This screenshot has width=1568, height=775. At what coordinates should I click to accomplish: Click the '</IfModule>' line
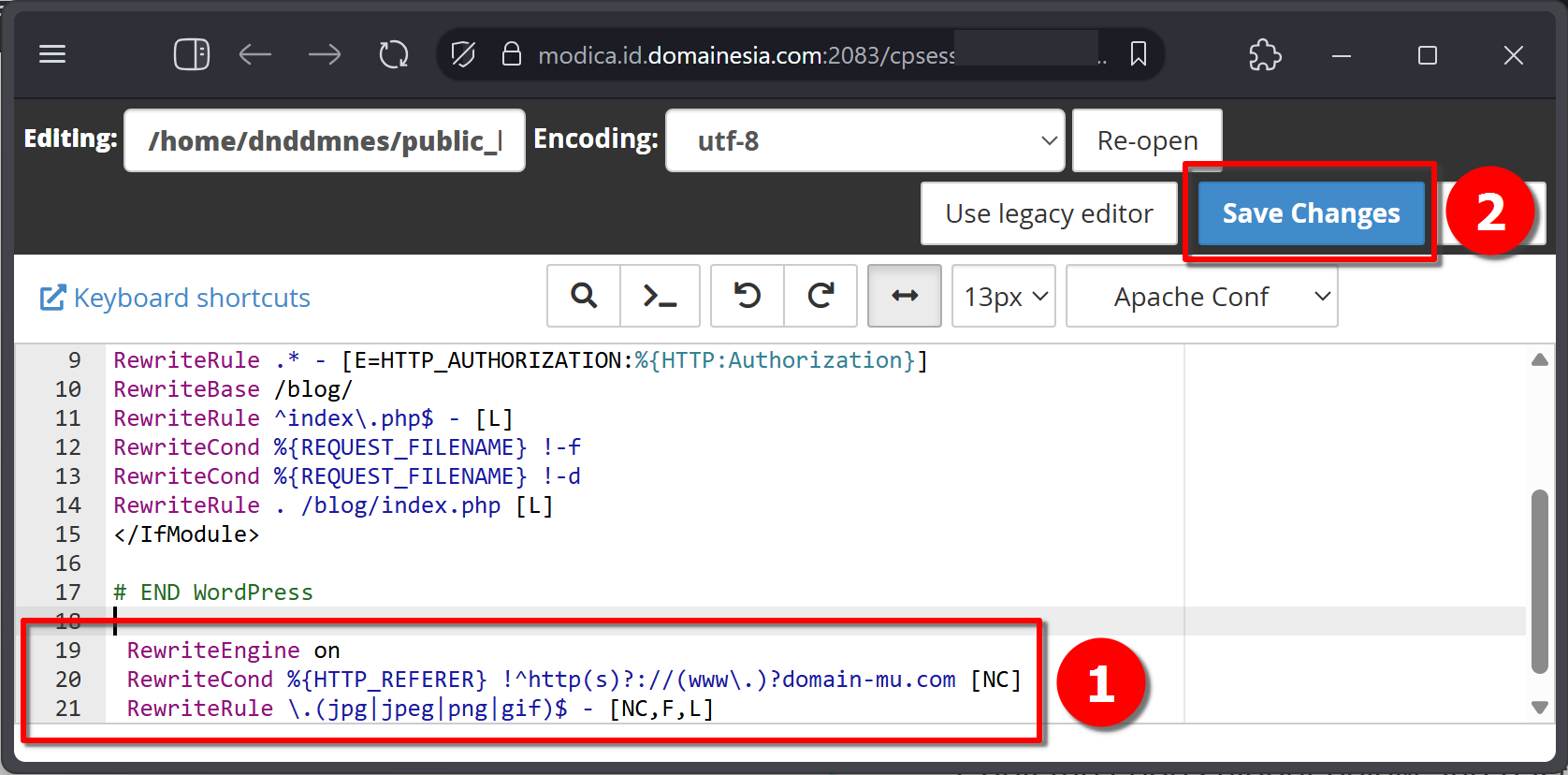pos(186,534)
